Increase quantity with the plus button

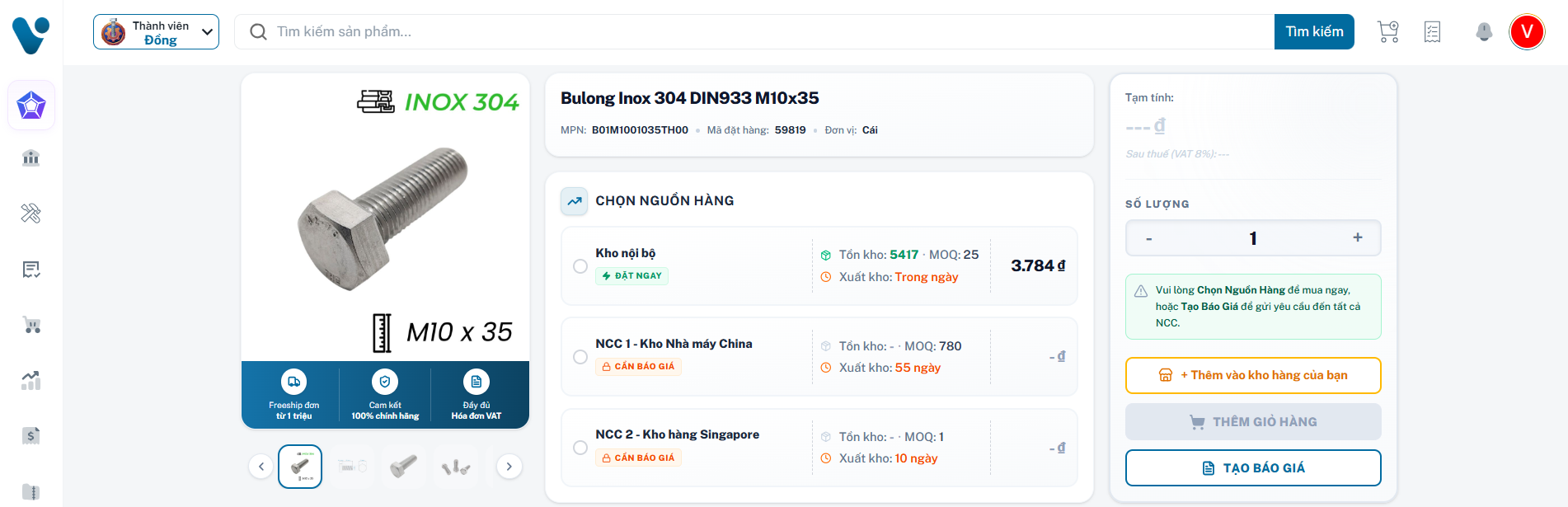1358,237
